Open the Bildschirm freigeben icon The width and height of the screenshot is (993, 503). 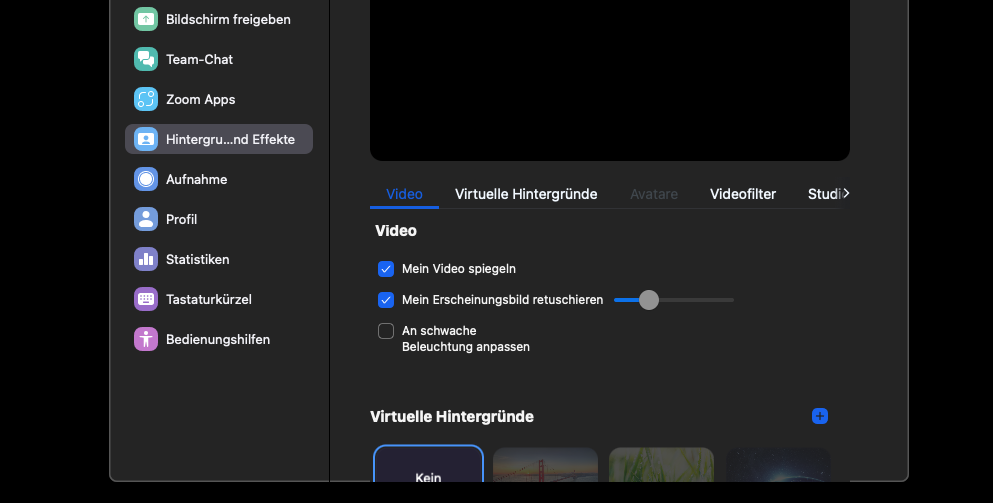[146, 19]
